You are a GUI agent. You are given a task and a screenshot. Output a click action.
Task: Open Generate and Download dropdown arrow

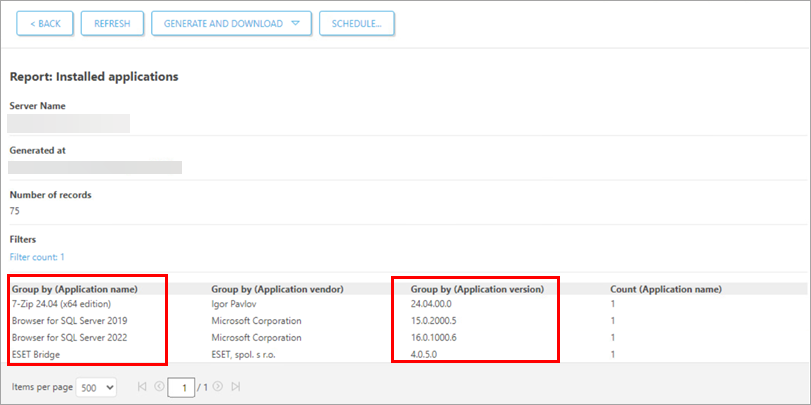pyautogui.click(x=295, y=24)
